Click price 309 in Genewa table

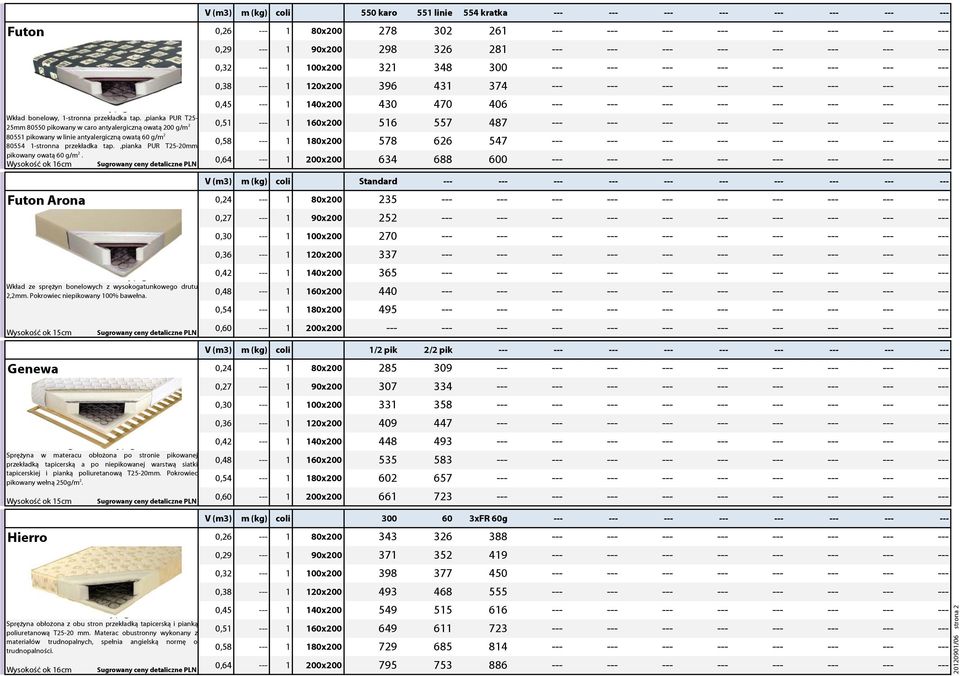443,369
